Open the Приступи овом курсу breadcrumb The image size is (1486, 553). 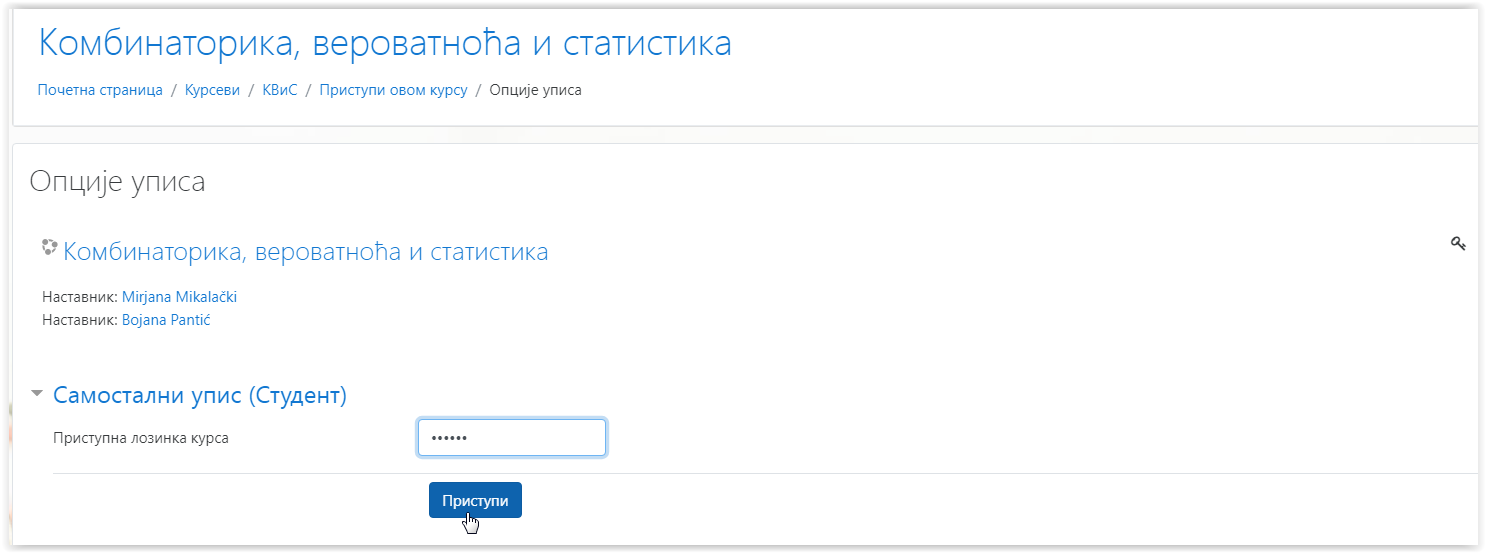(393, 90)
